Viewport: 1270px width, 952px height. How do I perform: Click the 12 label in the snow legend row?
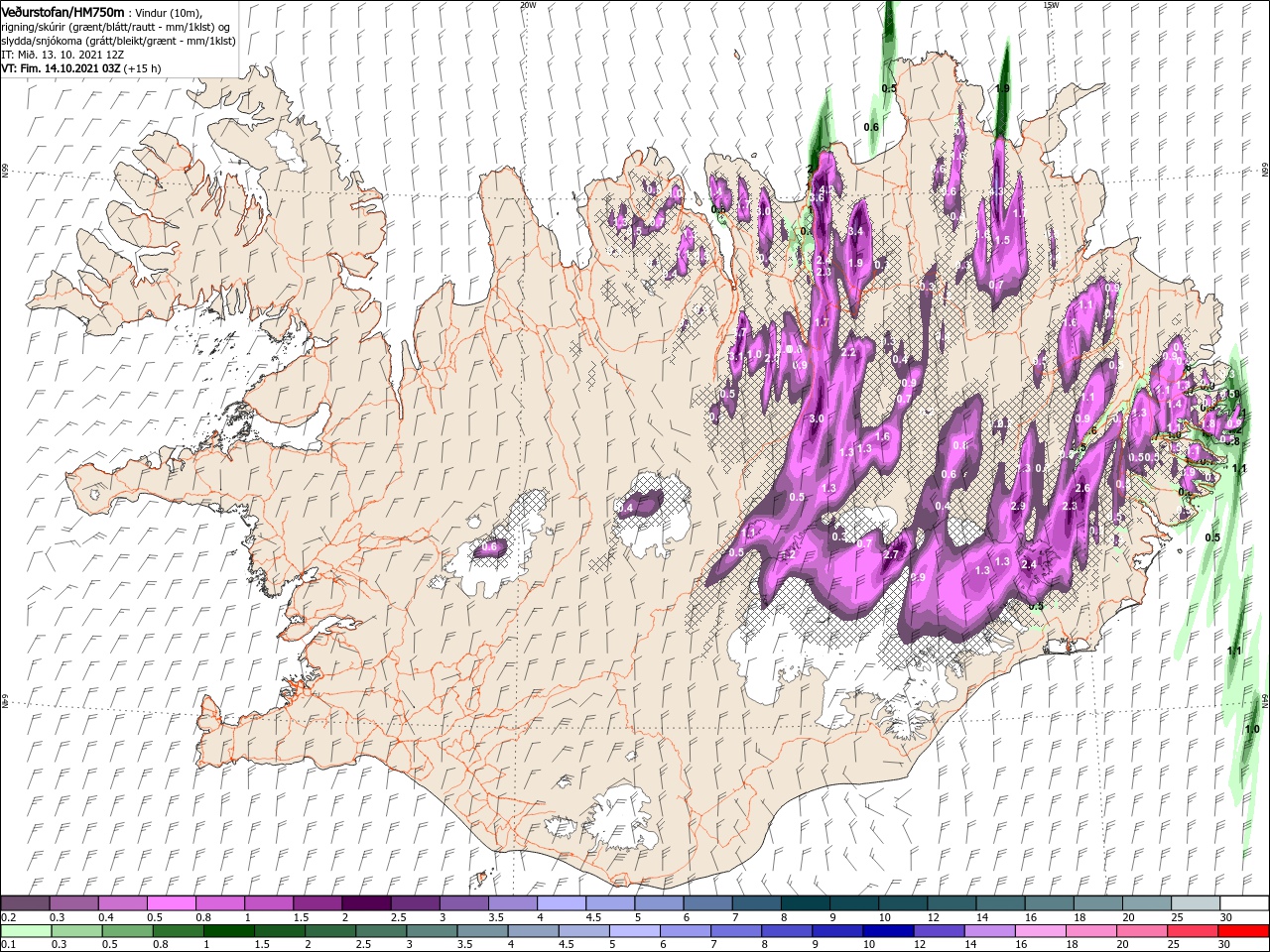click(x=932, y=917)
